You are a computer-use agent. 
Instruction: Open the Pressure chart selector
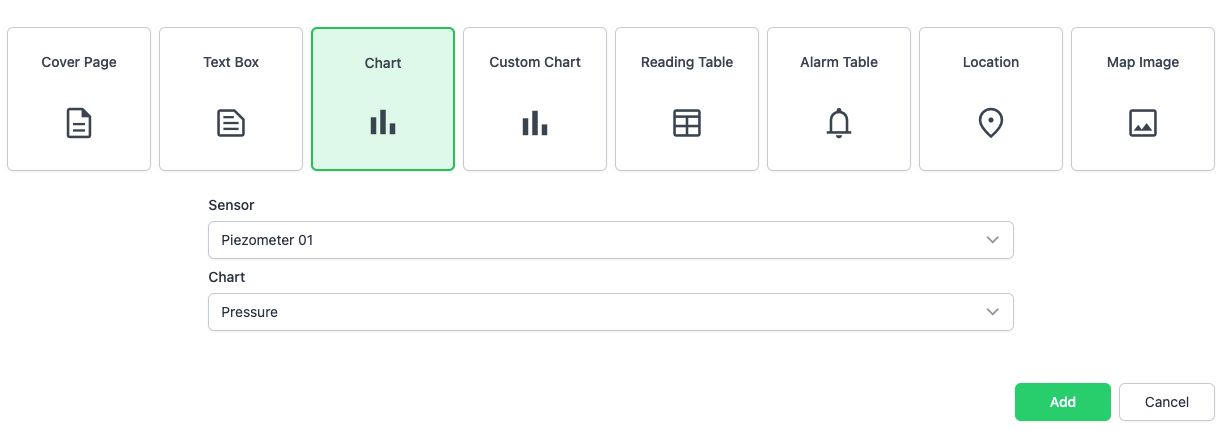pos(600,312)
